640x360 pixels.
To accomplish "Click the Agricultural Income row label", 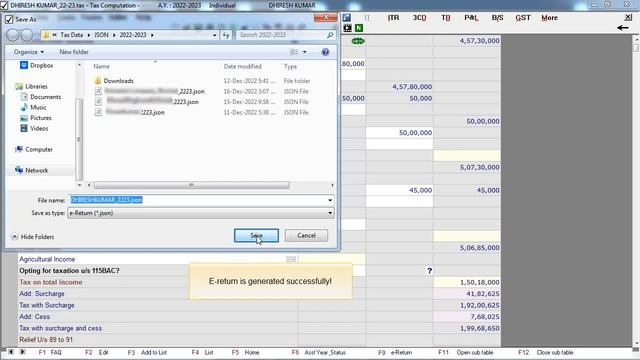I will (x=47, y=259).
